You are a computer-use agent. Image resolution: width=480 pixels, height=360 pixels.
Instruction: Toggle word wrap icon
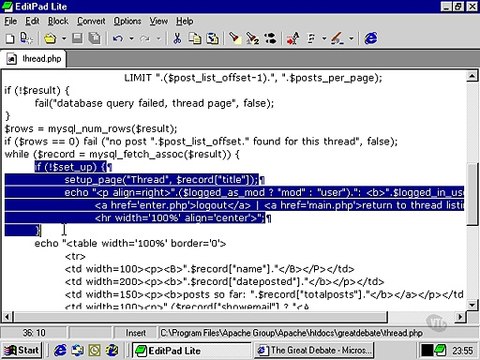312,39
